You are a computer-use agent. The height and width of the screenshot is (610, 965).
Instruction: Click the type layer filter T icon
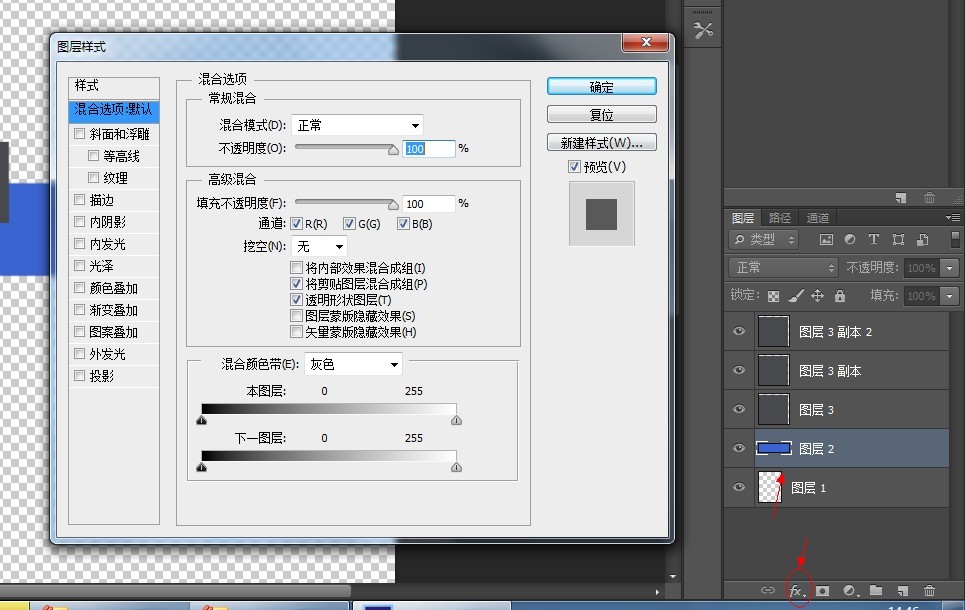tap(873, 239)
